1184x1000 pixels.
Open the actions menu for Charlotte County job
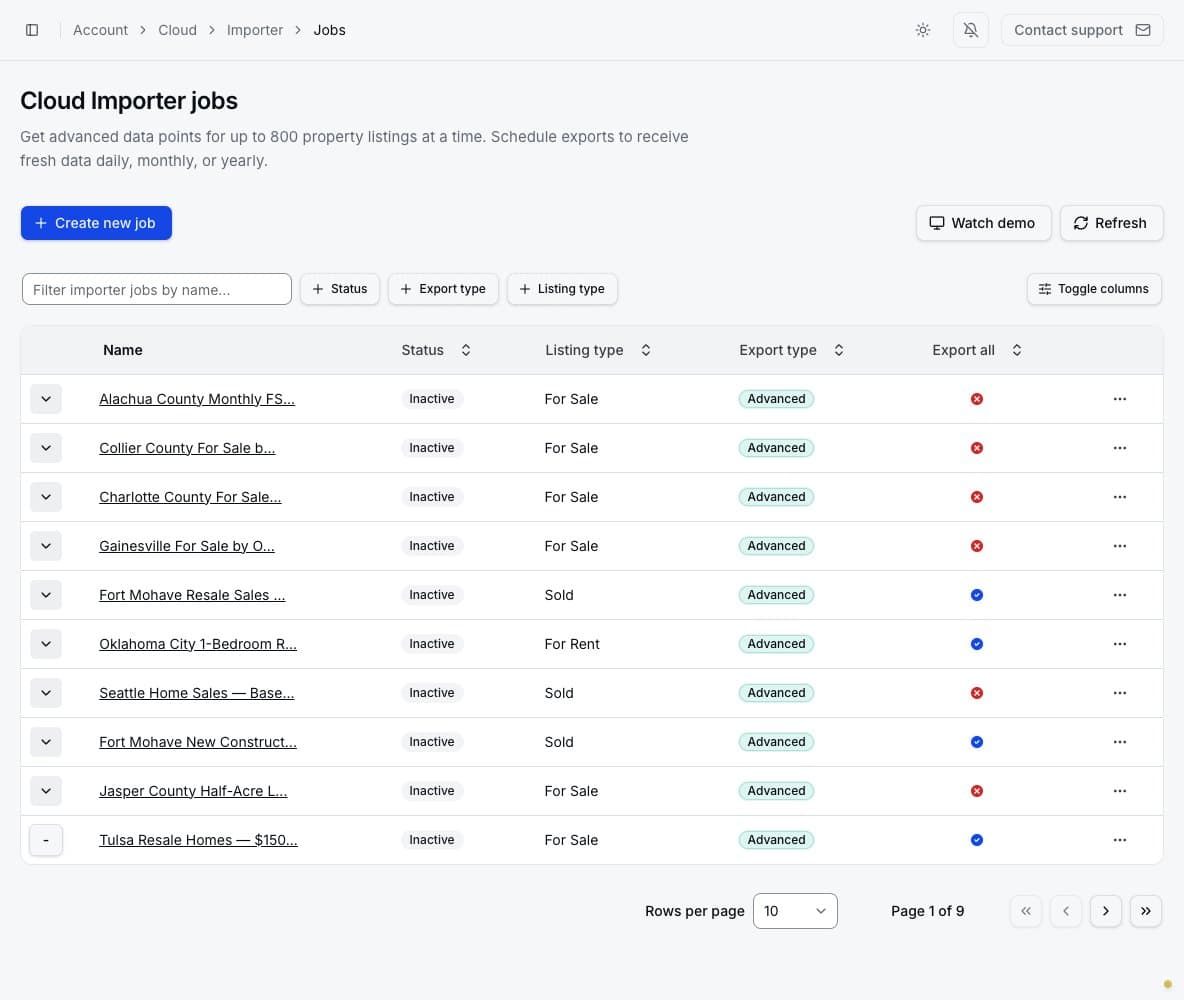(x=1119, y=497)
